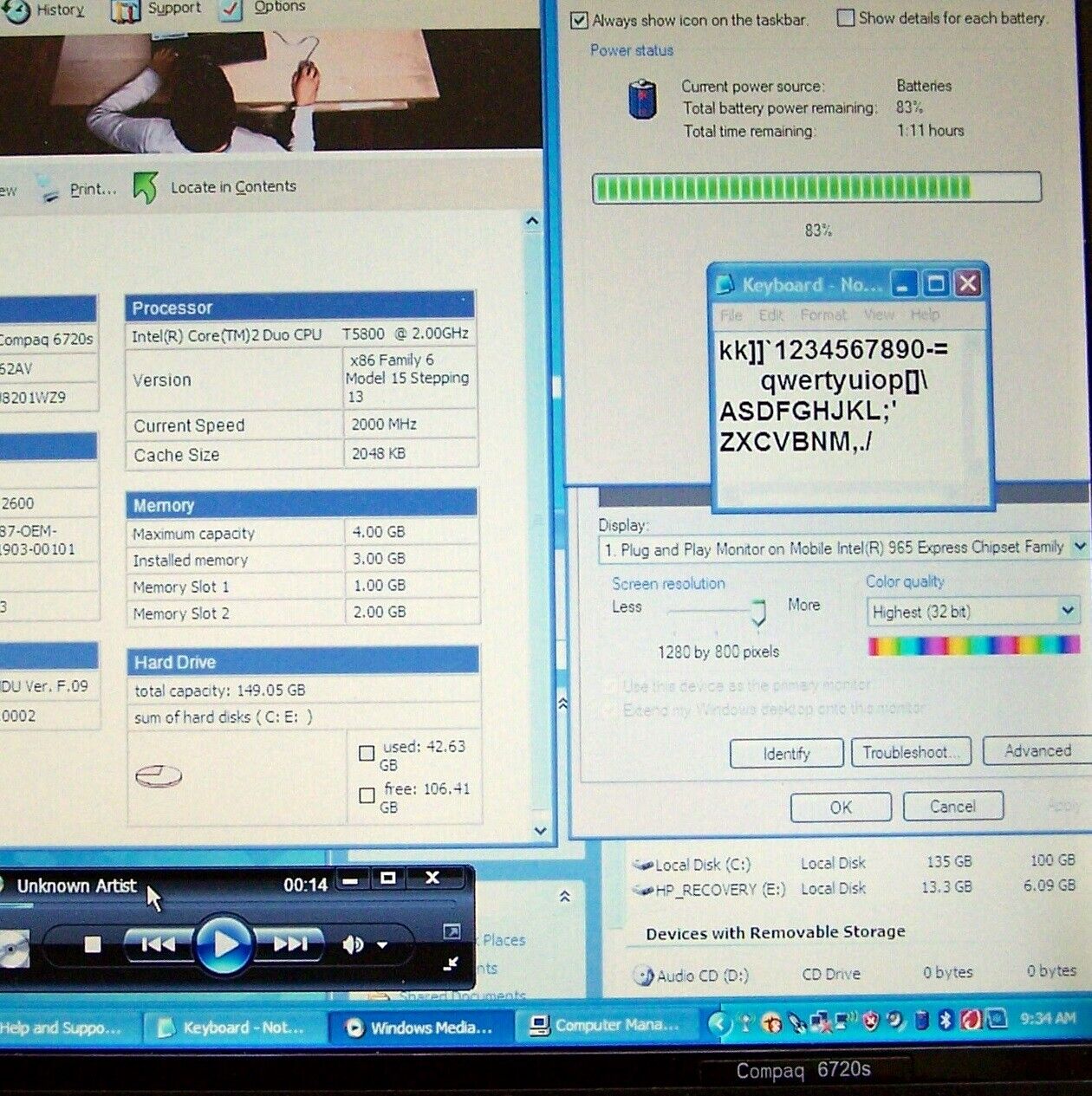The width and height of the screenshot is (1092, 1096).
Task: Click the hard drive pie chart icon
Action: [x=159, y=775]
